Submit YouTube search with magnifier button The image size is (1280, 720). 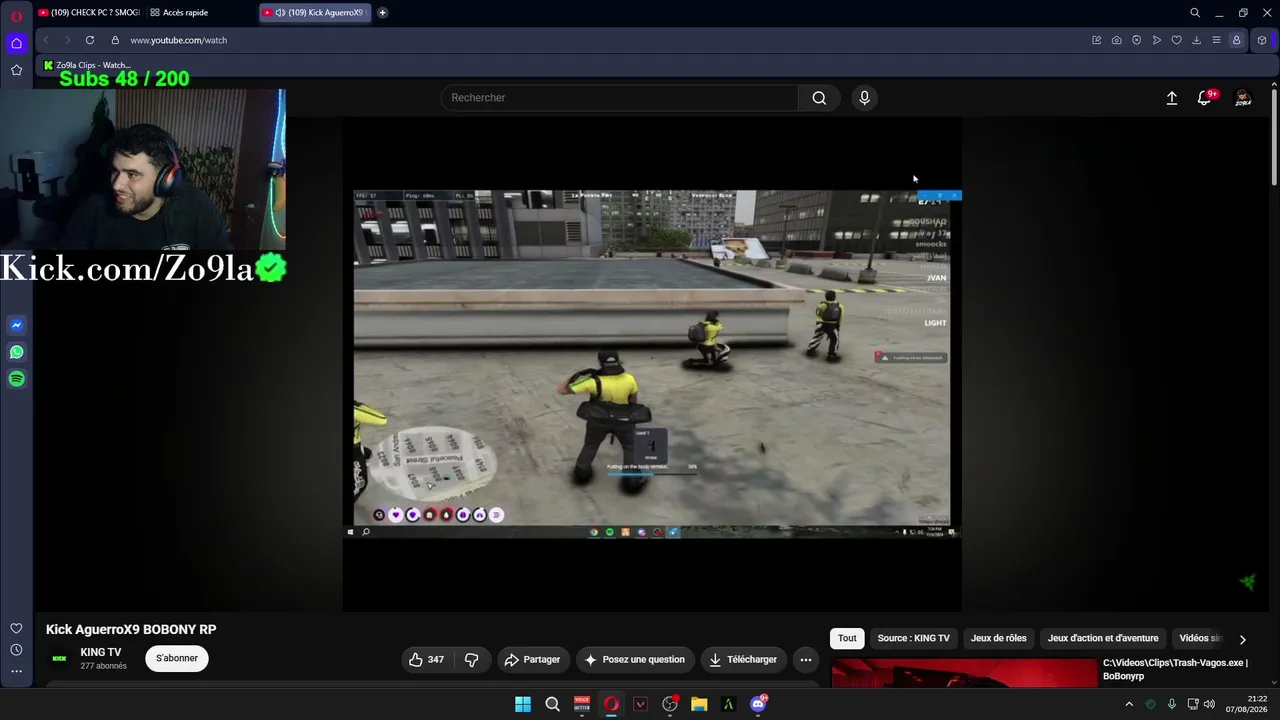point(819,98)
